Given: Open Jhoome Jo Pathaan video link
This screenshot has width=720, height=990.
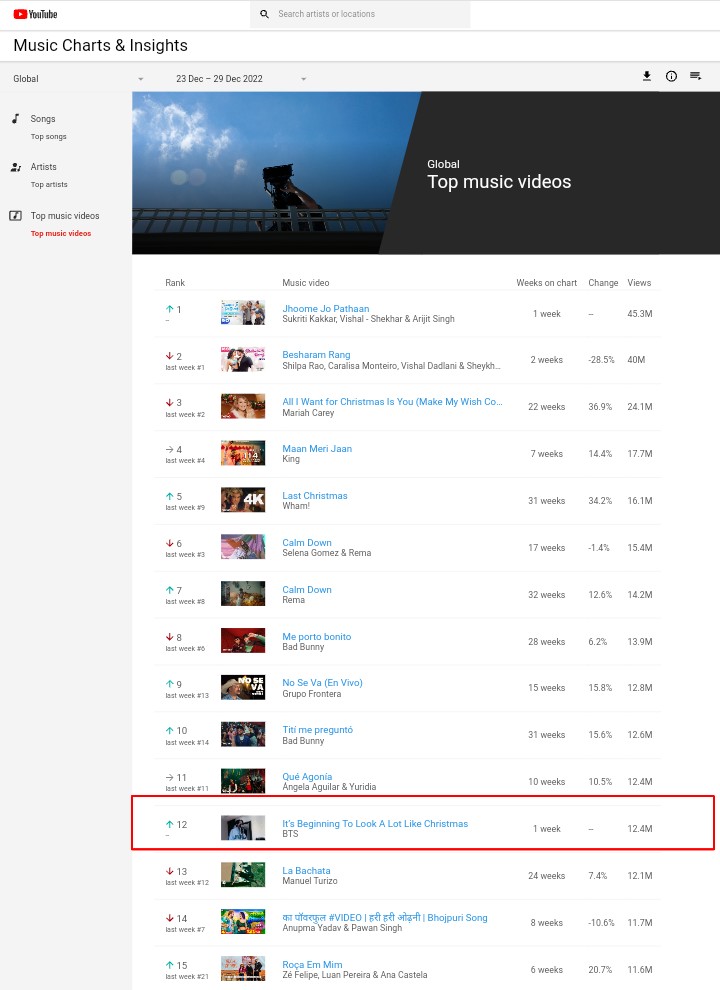Looking at the screenshot, I should pyautogui.click(x=326, y=309).
